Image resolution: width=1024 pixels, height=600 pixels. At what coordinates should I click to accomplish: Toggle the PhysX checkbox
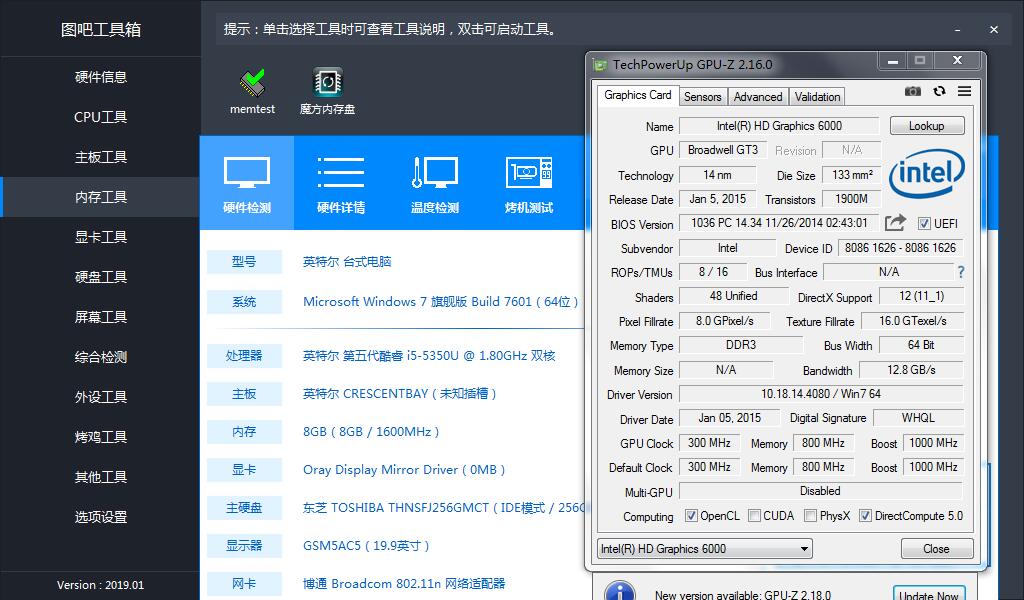pyautogui.click(x=810, y=516)
